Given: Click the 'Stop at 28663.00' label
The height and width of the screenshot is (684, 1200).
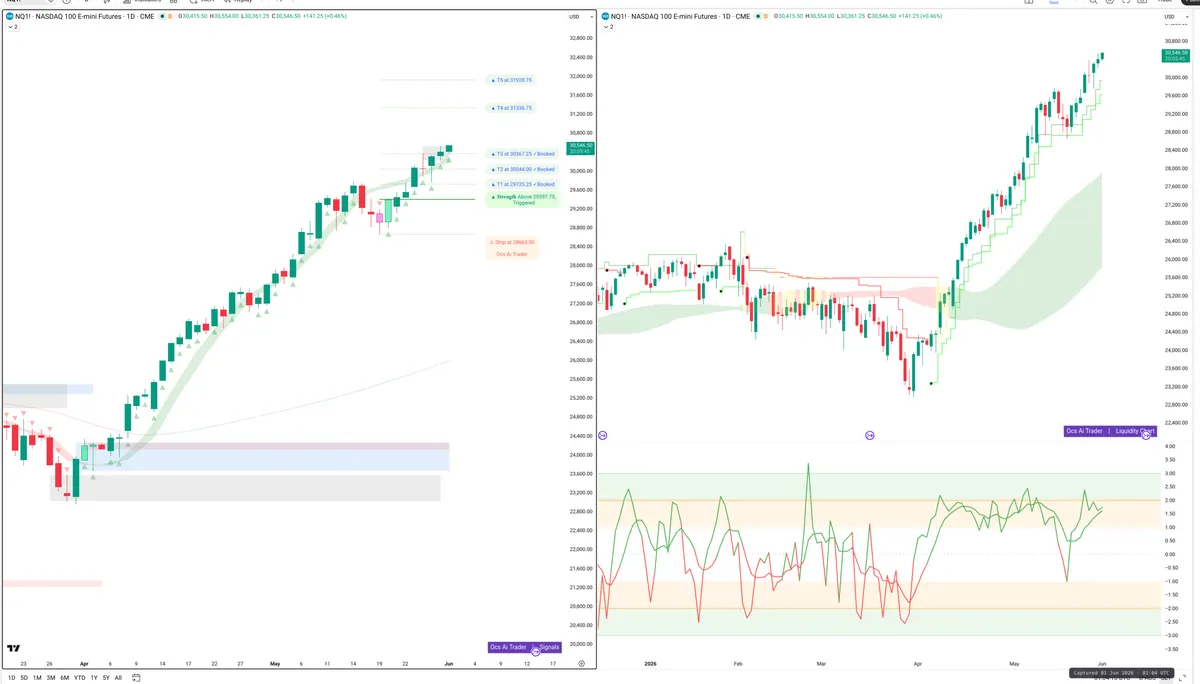Looking at the screenshot, I should pos(514,242).
